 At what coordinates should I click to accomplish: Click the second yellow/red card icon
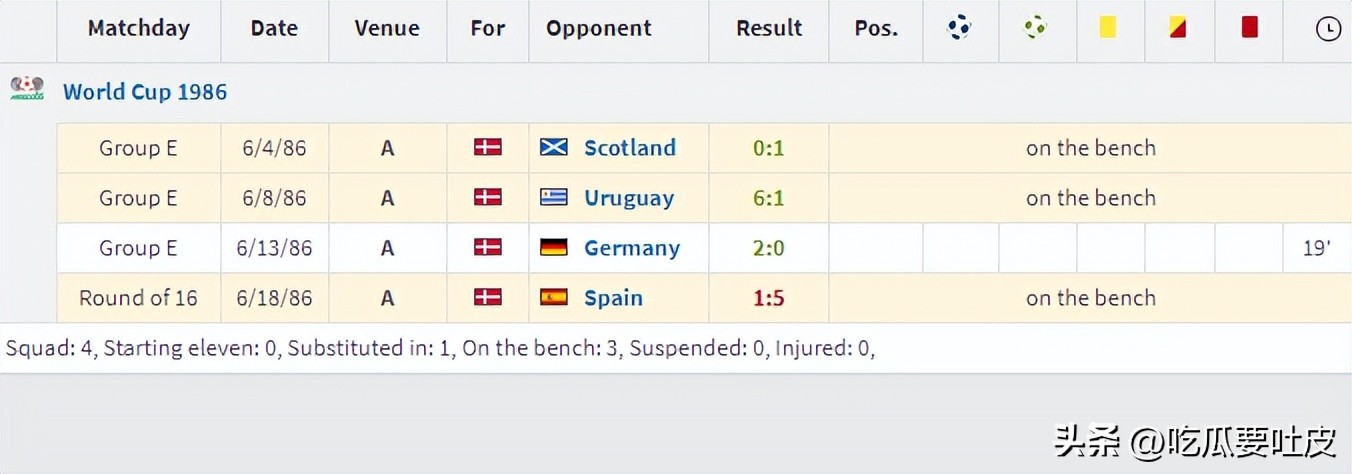click(1177, 28)
